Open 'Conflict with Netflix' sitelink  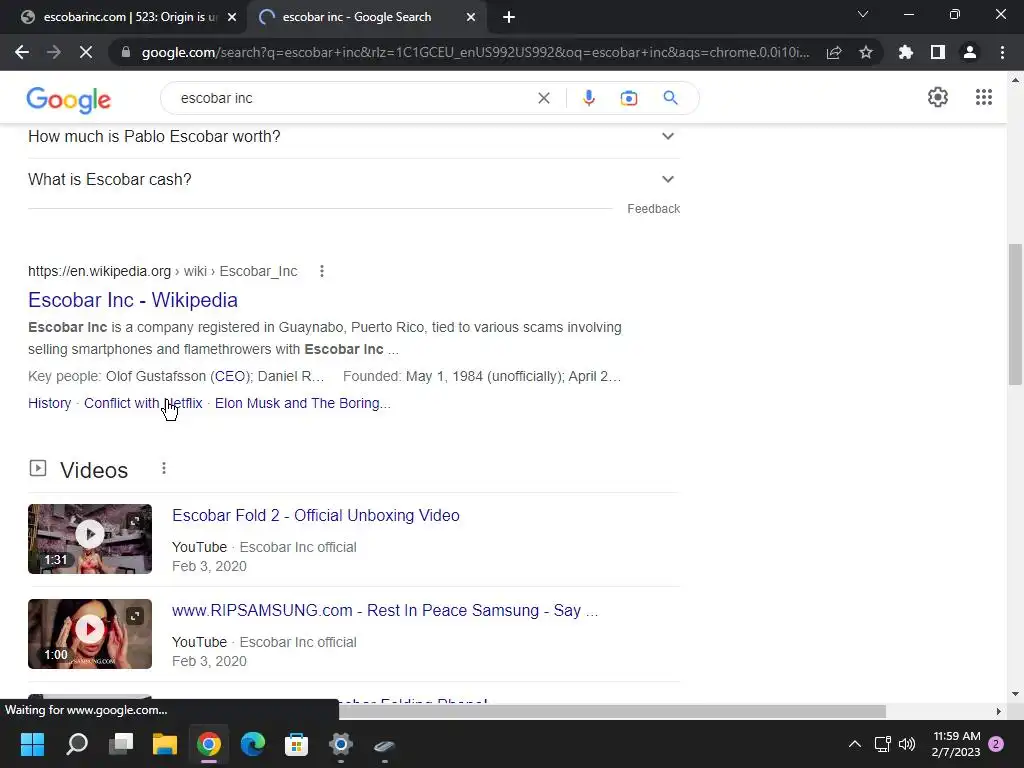click(143, 403)
